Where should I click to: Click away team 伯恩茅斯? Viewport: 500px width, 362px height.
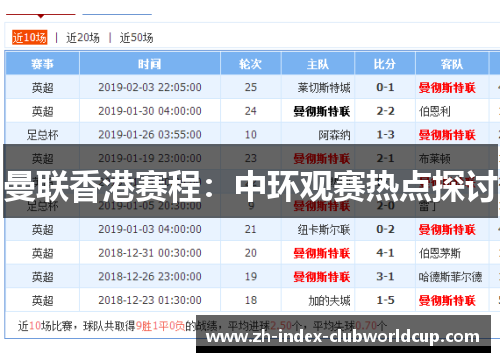pyautogui.click(x=440, y=253)
